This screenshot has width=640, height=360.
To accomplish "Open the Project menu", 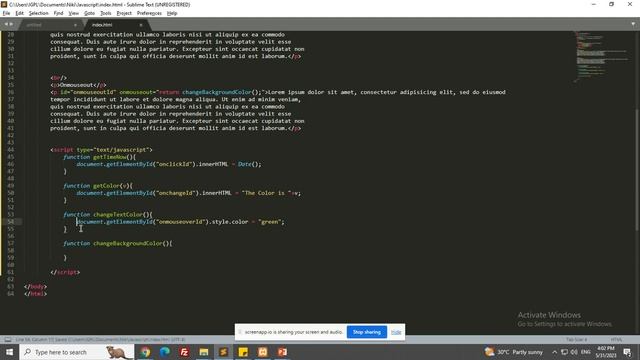I will [x=124, y=13].
